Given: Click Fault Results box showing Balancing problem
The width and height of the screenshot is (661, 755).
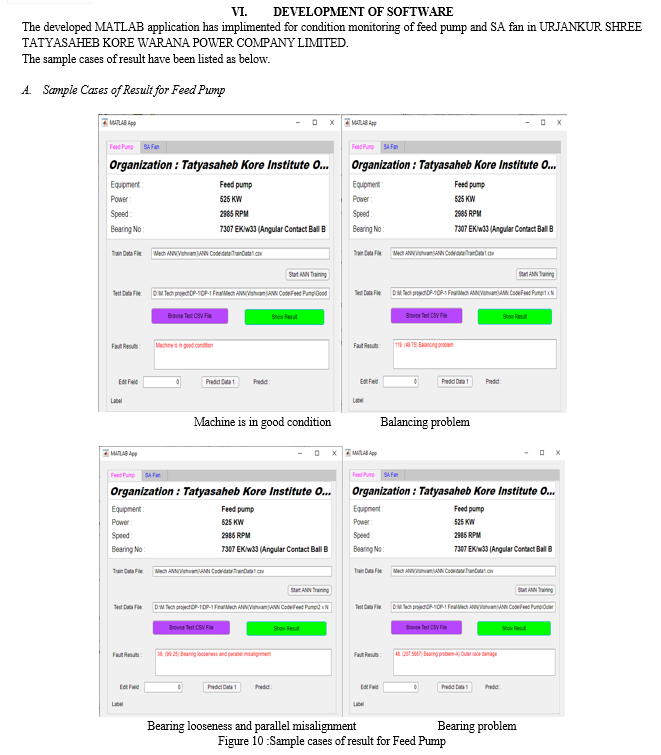Looking at the screenshot, I should 475,354.
